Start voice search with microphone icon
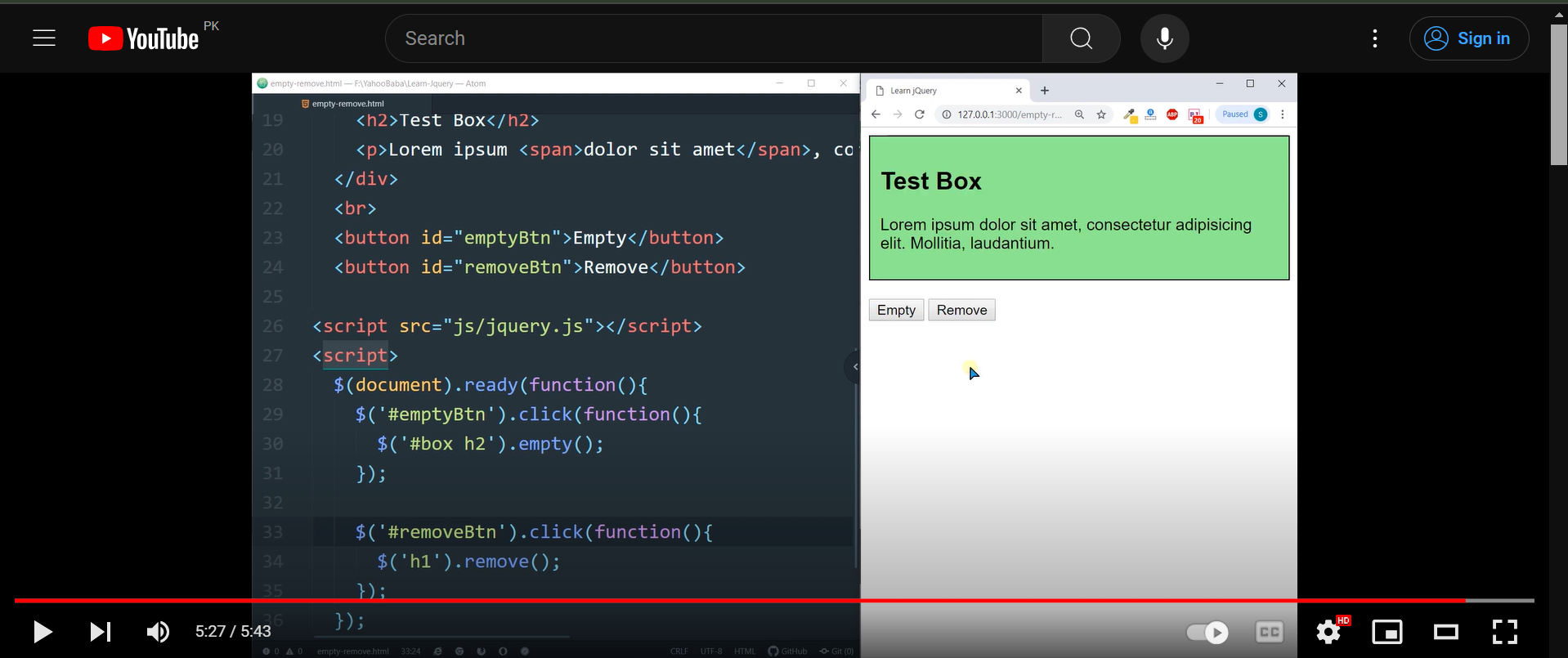The image size is (1568, 658). click(x=1164, y=38)
